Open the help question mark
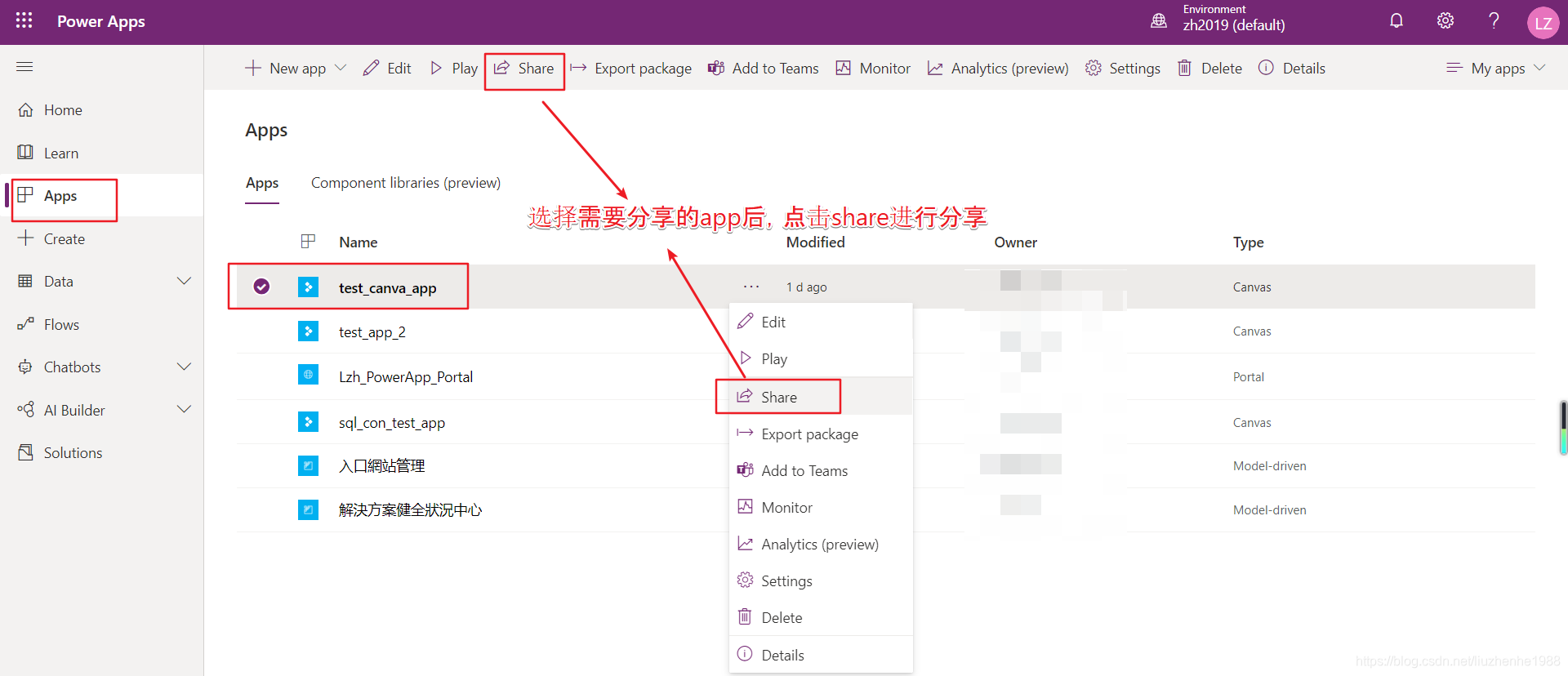 1494,21
